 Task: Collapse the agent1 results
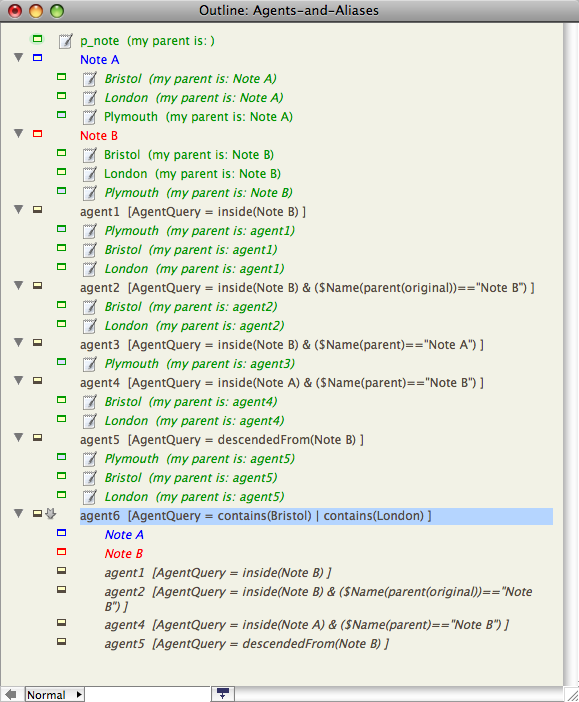tap(18, 210)
